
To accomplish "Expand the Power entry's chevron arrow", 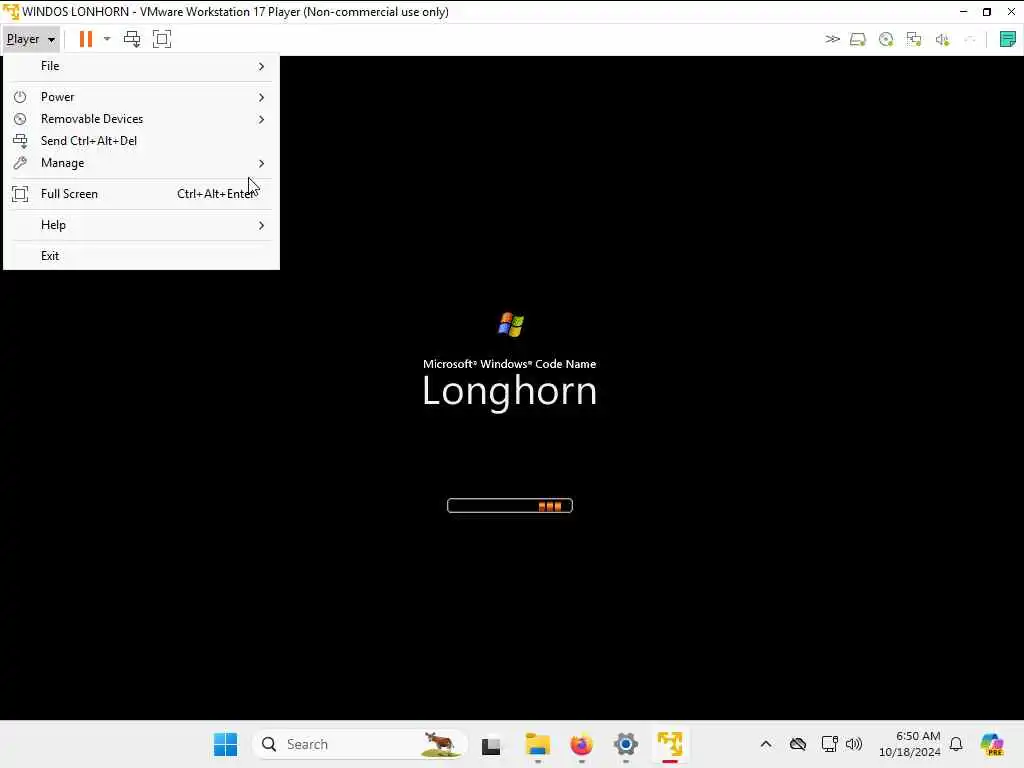I will click(261, 97).
